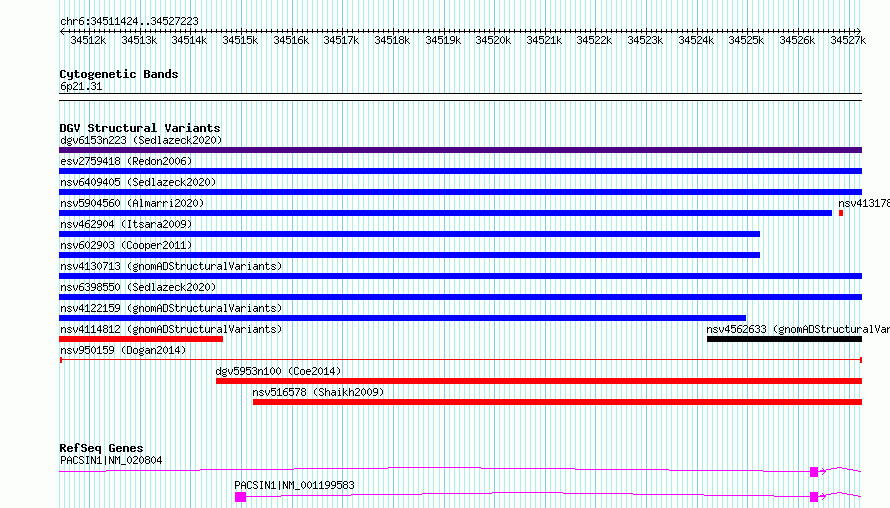Screen dimensions: 890x508
Task: Click the 34516k ruler position
Action: (291, 40)
